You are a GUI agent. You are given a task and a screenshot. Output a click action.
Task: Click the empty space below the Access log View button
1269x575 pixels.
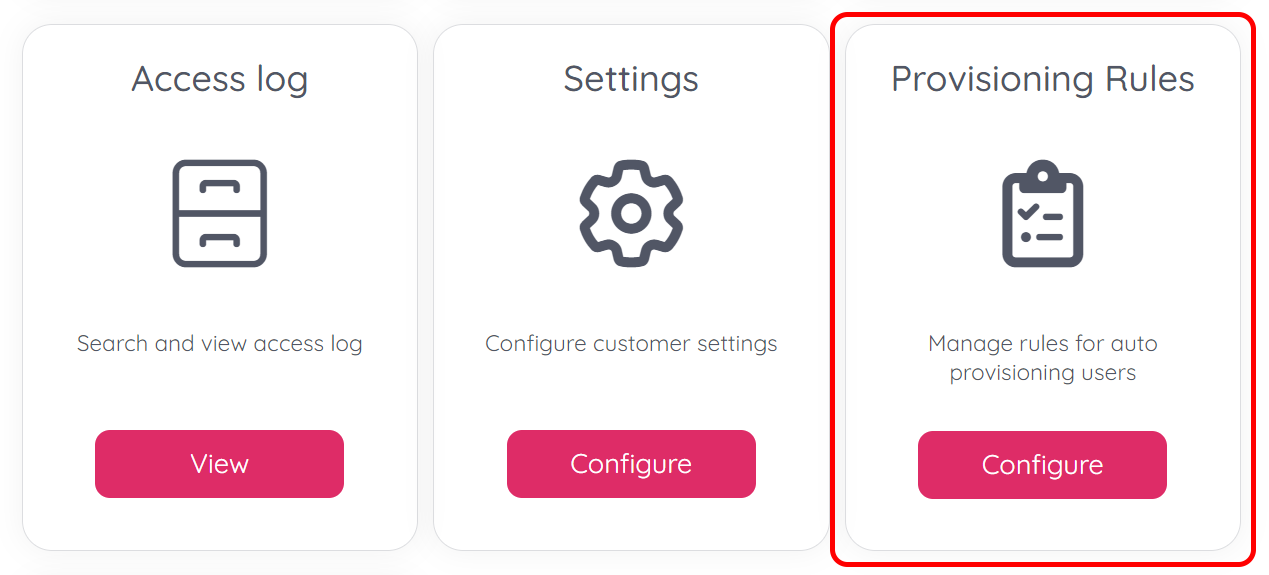coord(220,525)
